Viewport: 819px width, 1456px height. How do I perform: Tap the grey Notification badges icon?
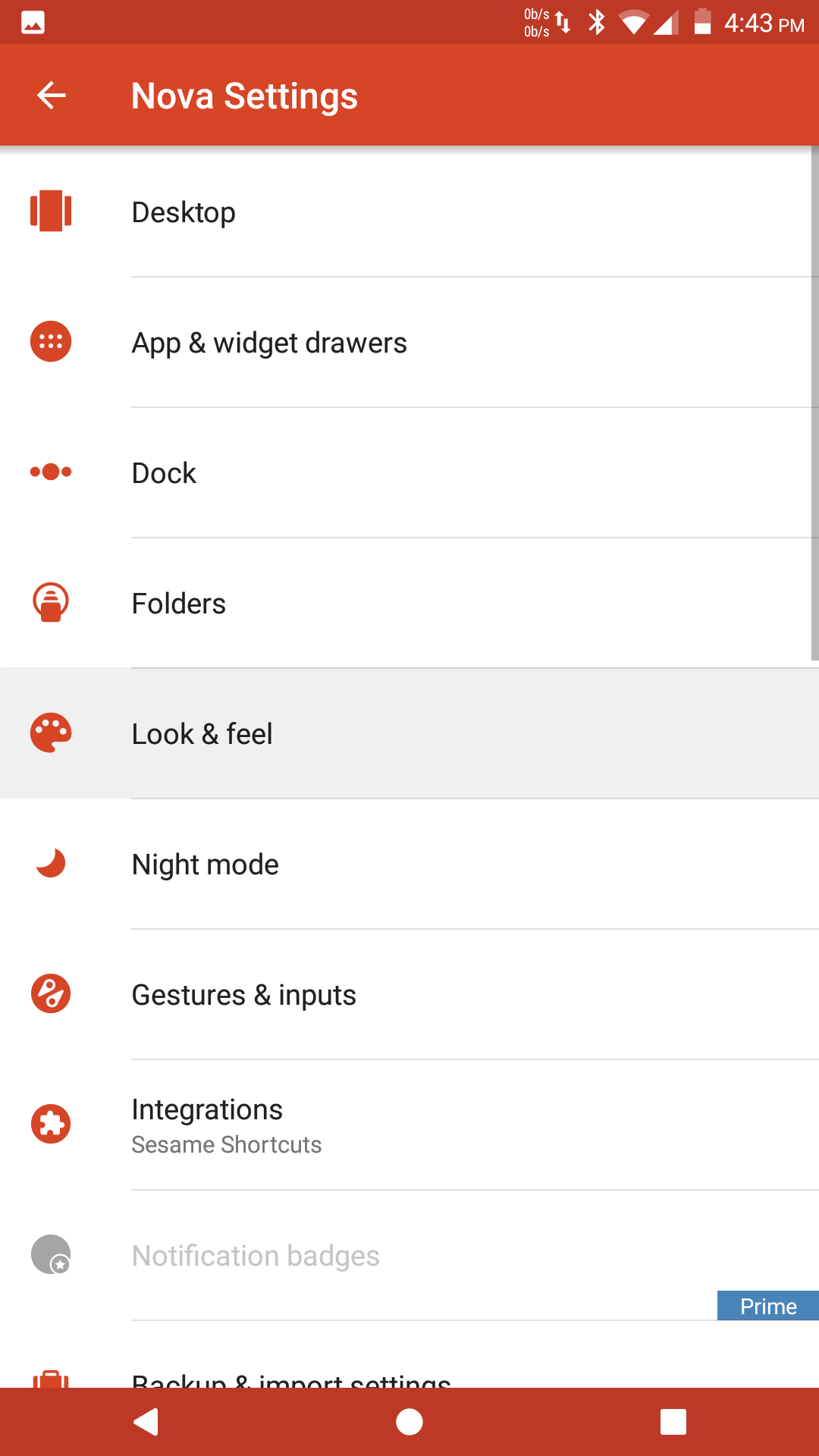point(51,1254)
